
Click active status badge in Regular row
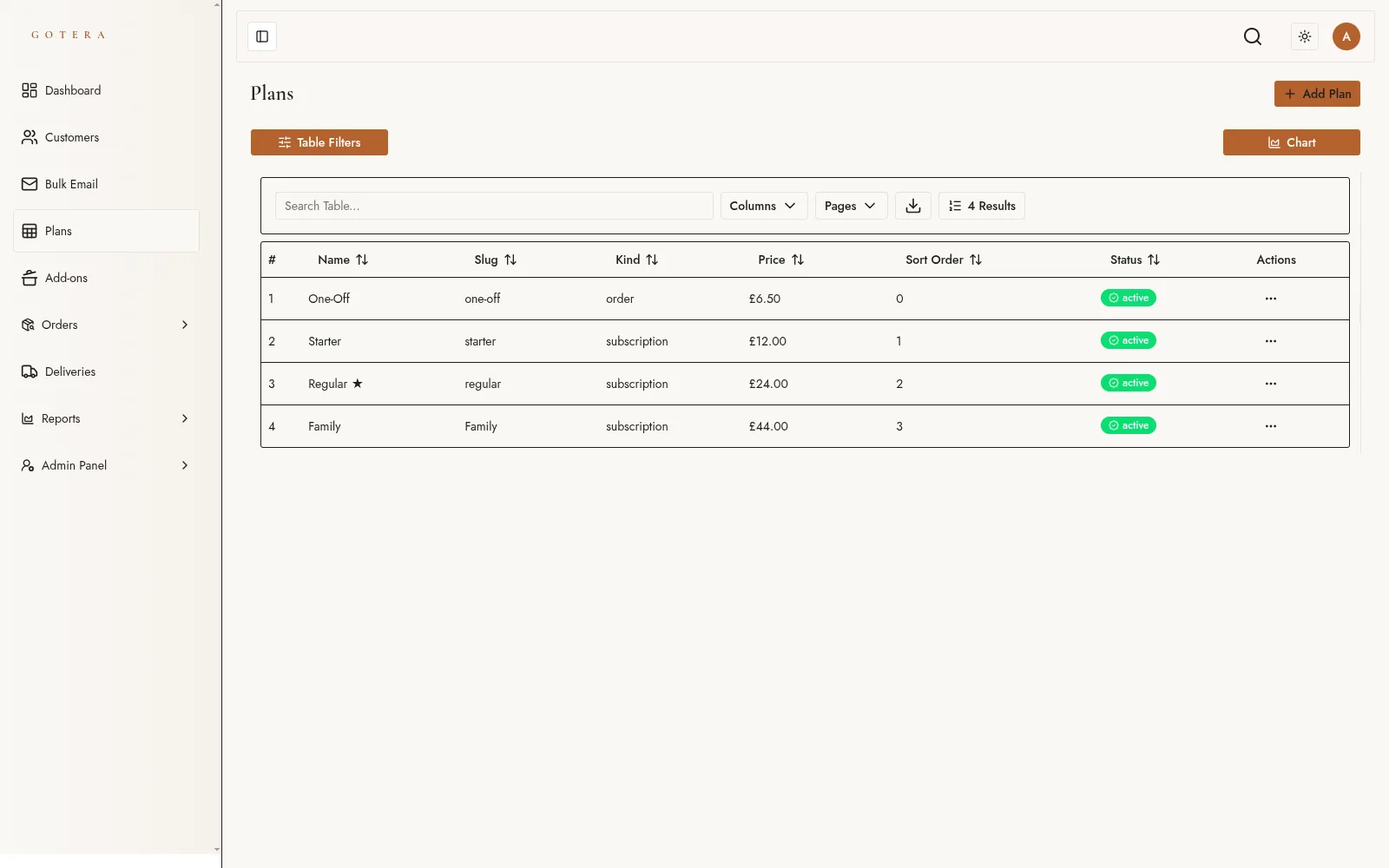(1129, 383)
